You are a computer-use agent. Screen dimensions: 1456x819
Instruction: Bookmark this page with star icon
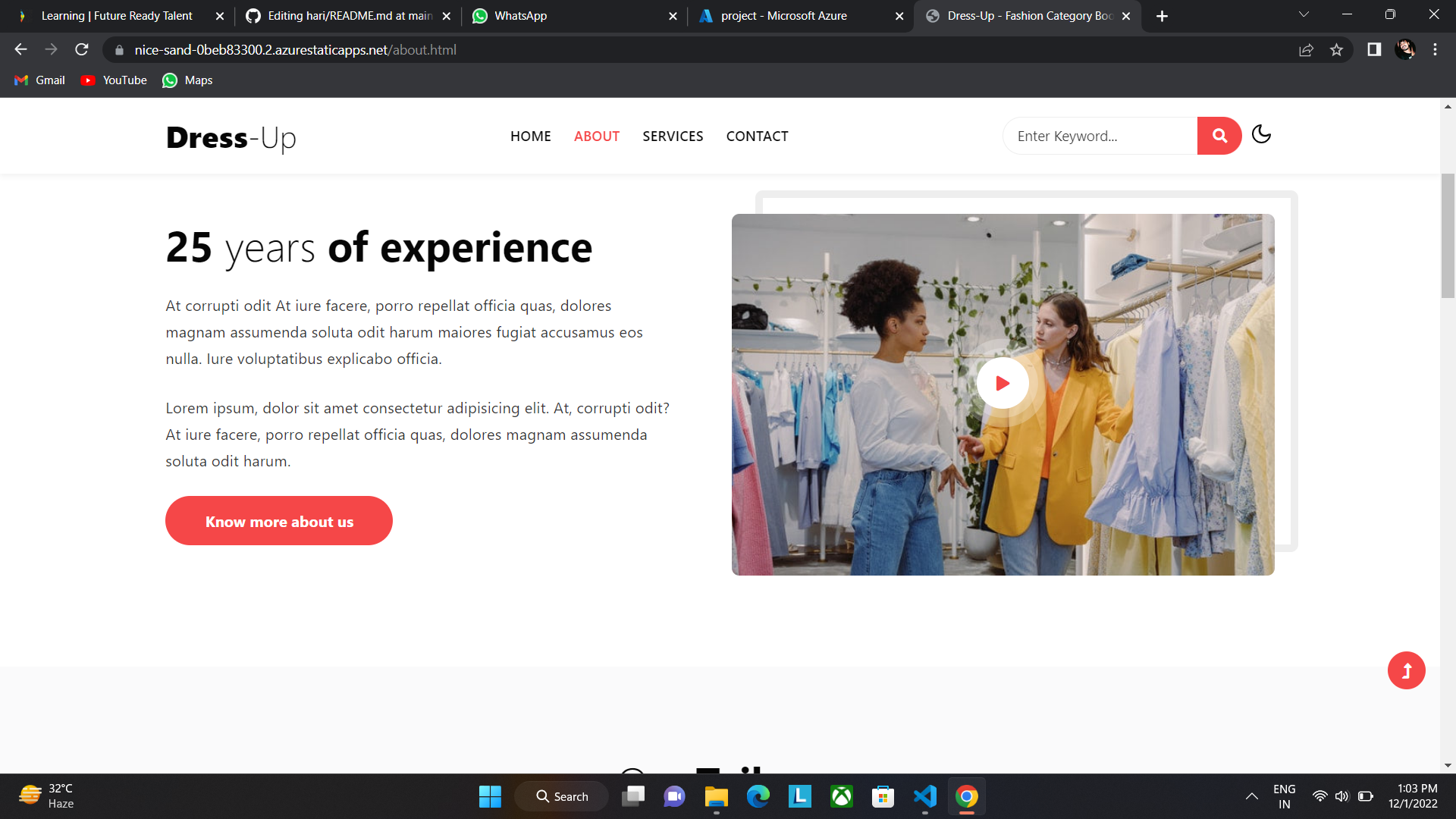[x=1336, y=50]
